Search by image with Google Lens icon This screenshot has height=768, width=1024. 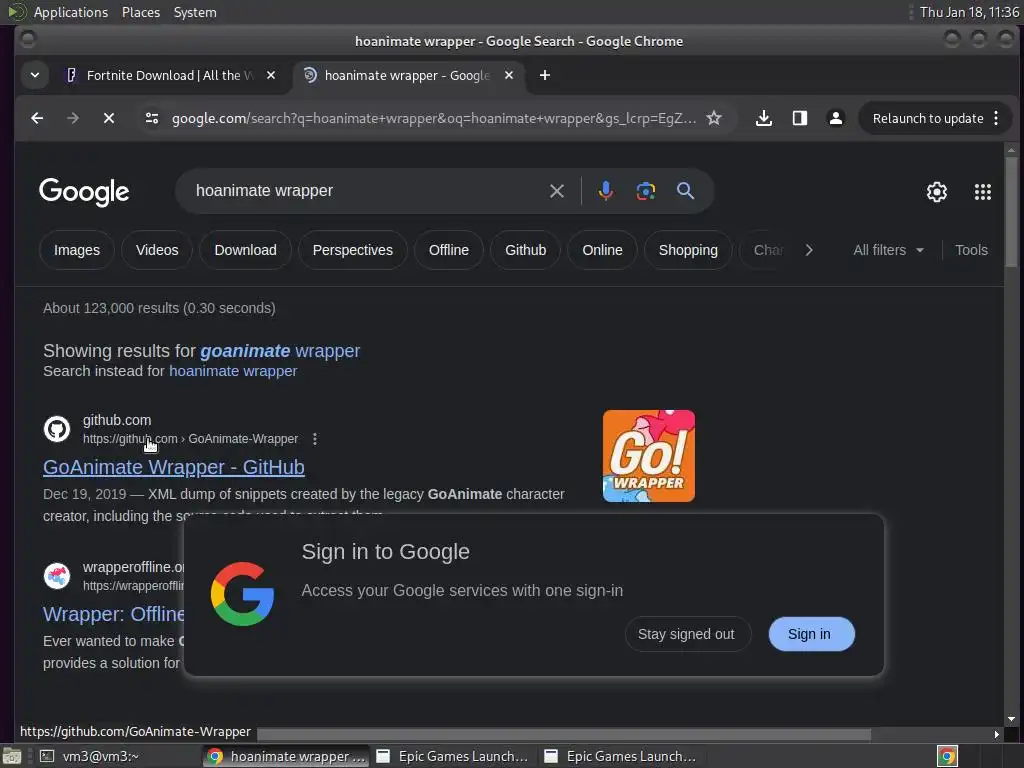(646, 191)
